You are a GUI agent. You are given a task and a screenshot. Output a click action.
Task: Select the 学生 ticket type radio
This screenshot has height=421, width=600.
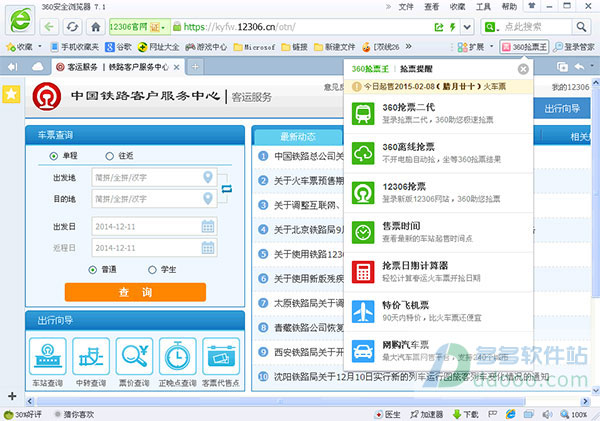[x=152, y=270]
